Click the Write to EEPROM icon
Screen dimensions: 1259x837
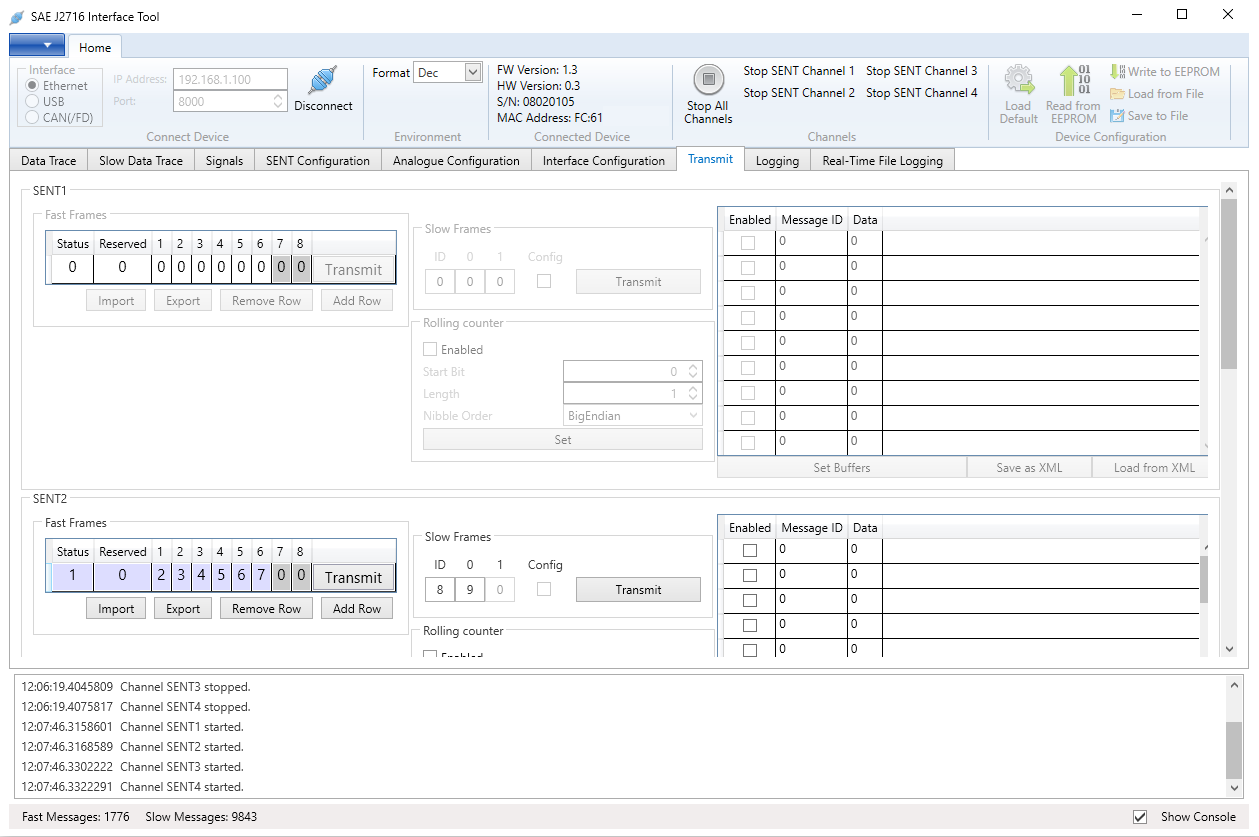(1117, 72)
